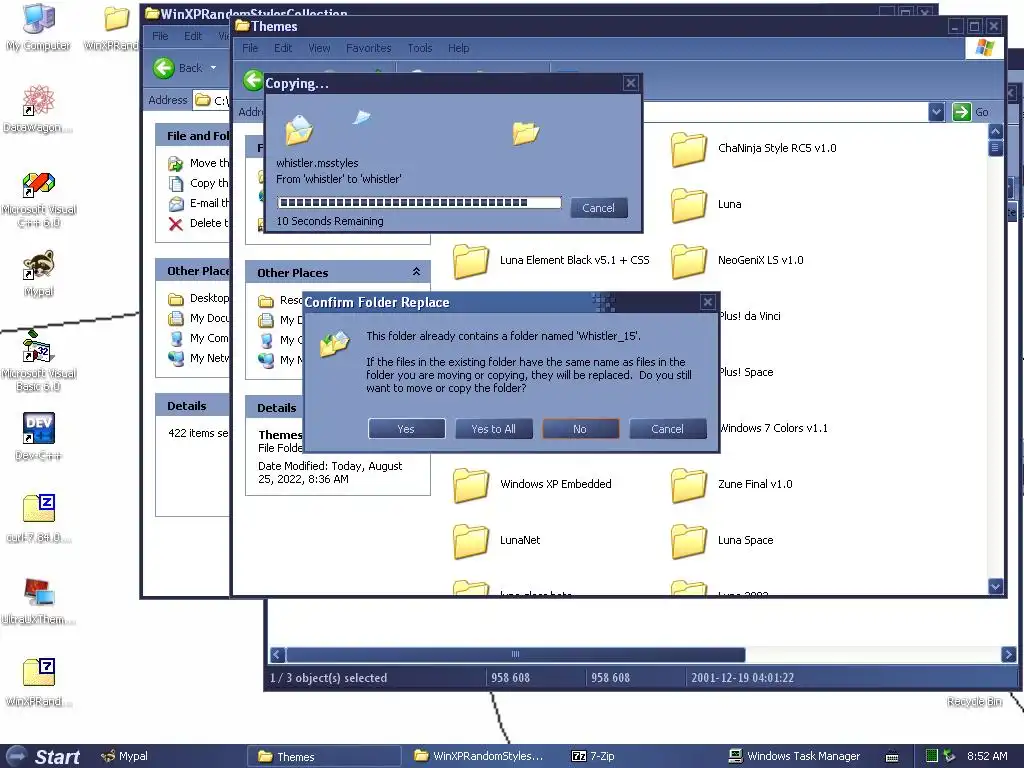Click the Windows flag logo in Themes window

point(984,48)
